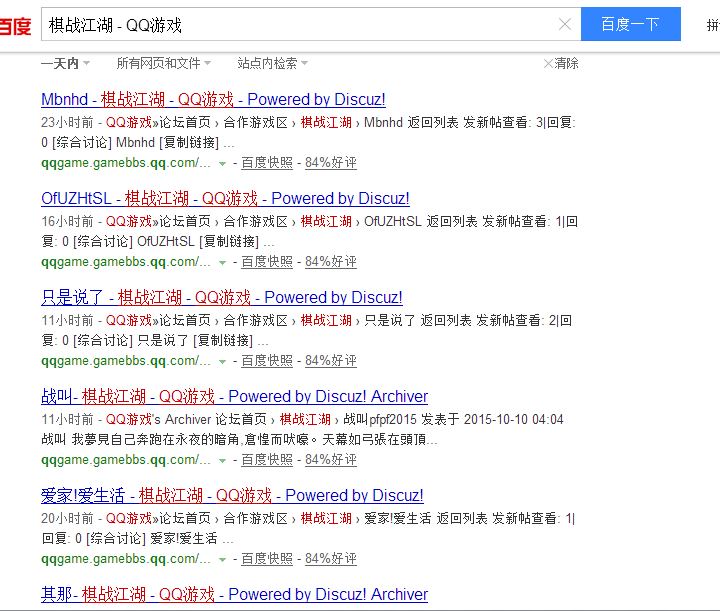Click the green URL under OfUZHtSL result
The image size is (720, 611).
click(x=126, y=262)
